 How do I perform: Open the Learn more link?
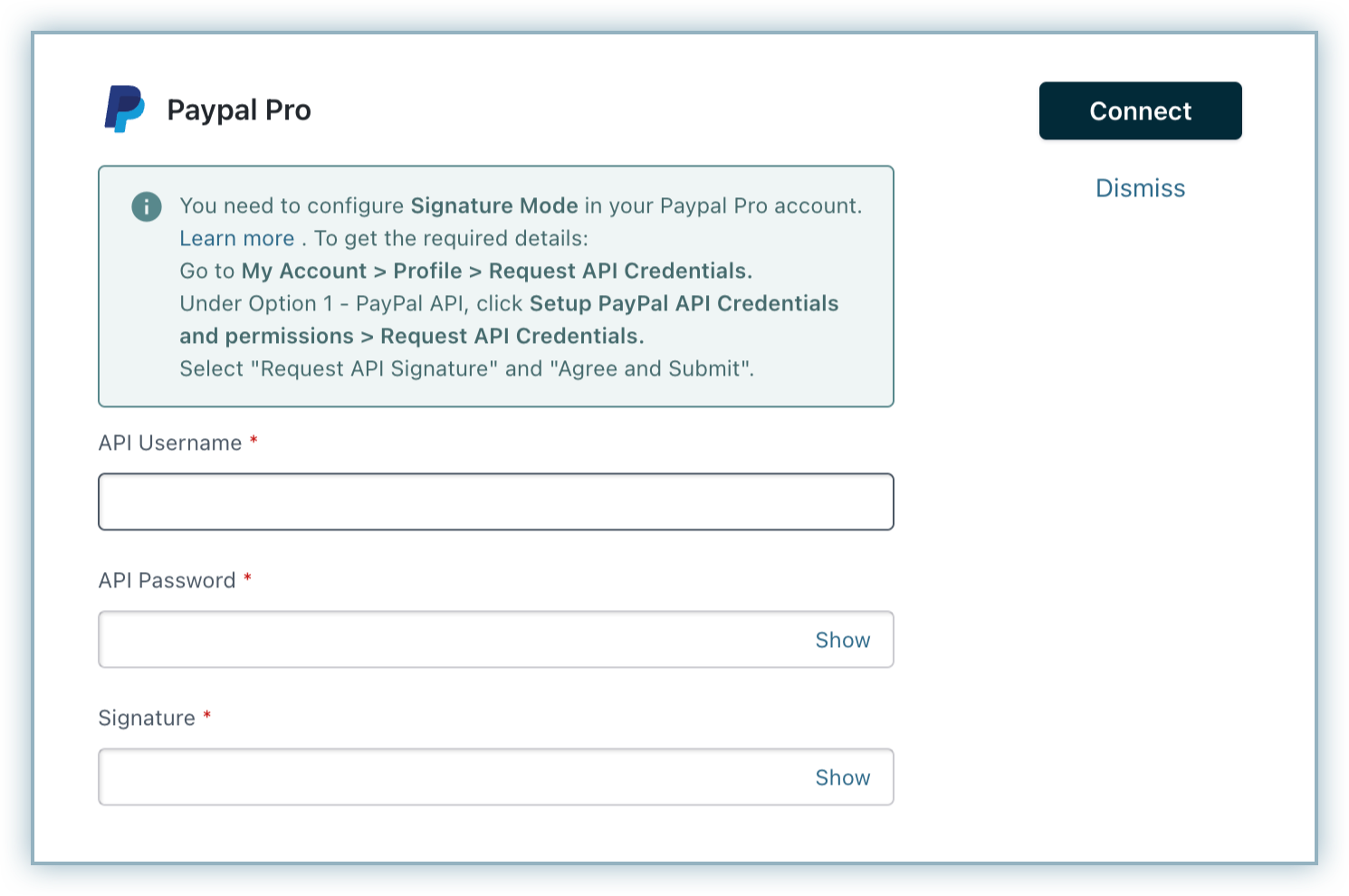click(236, 239)
